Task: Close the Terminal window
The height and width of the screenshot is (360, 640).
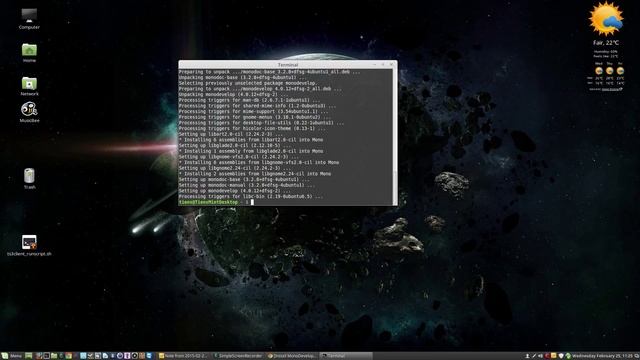Action: pos(391,64)
